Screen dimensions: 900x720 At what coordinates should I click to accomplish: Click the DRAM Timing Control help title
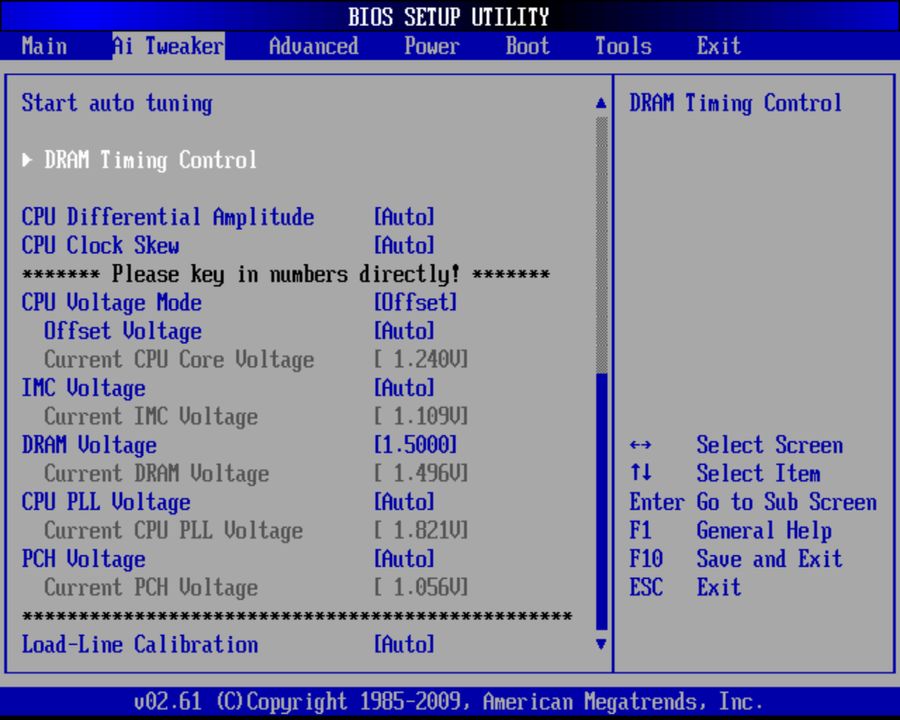tap(736, 103)
